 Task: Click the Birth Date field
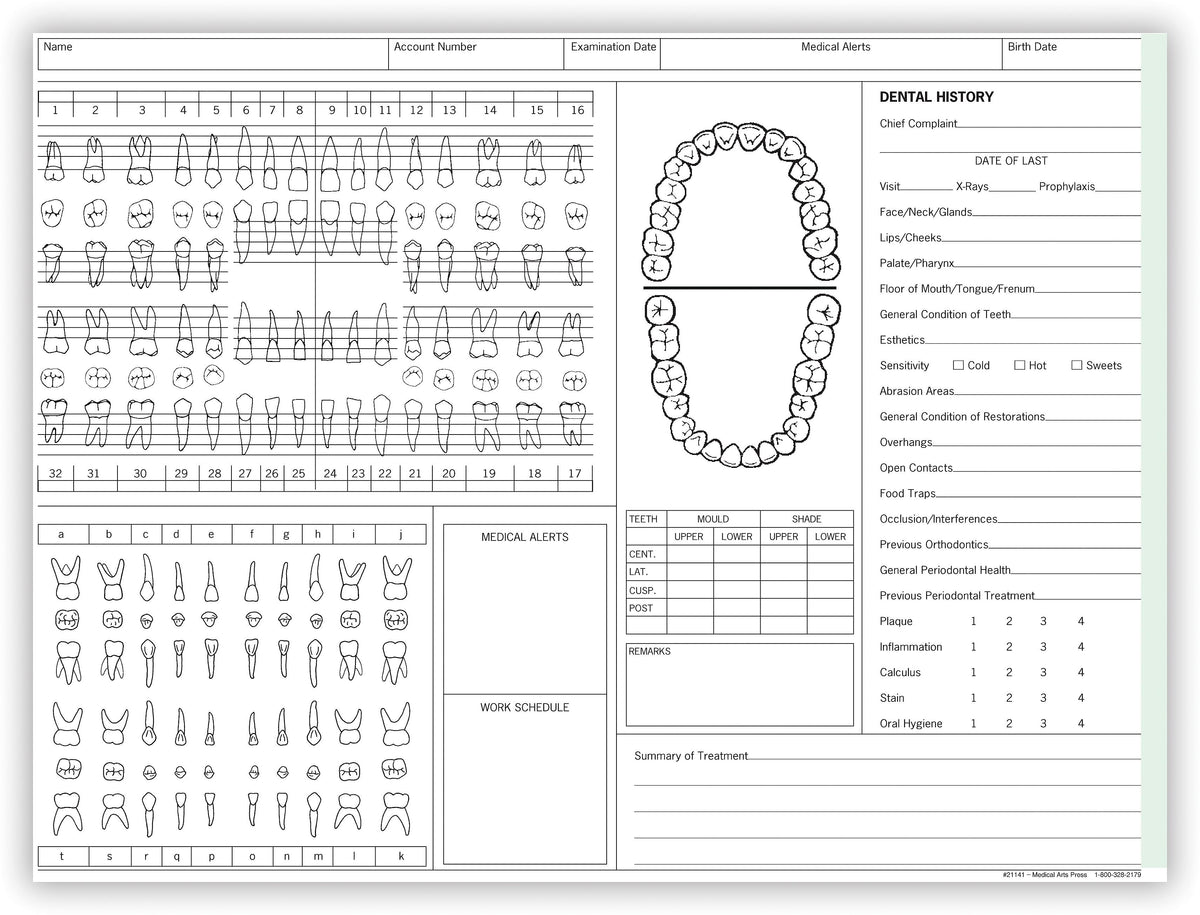point(1071,54)
